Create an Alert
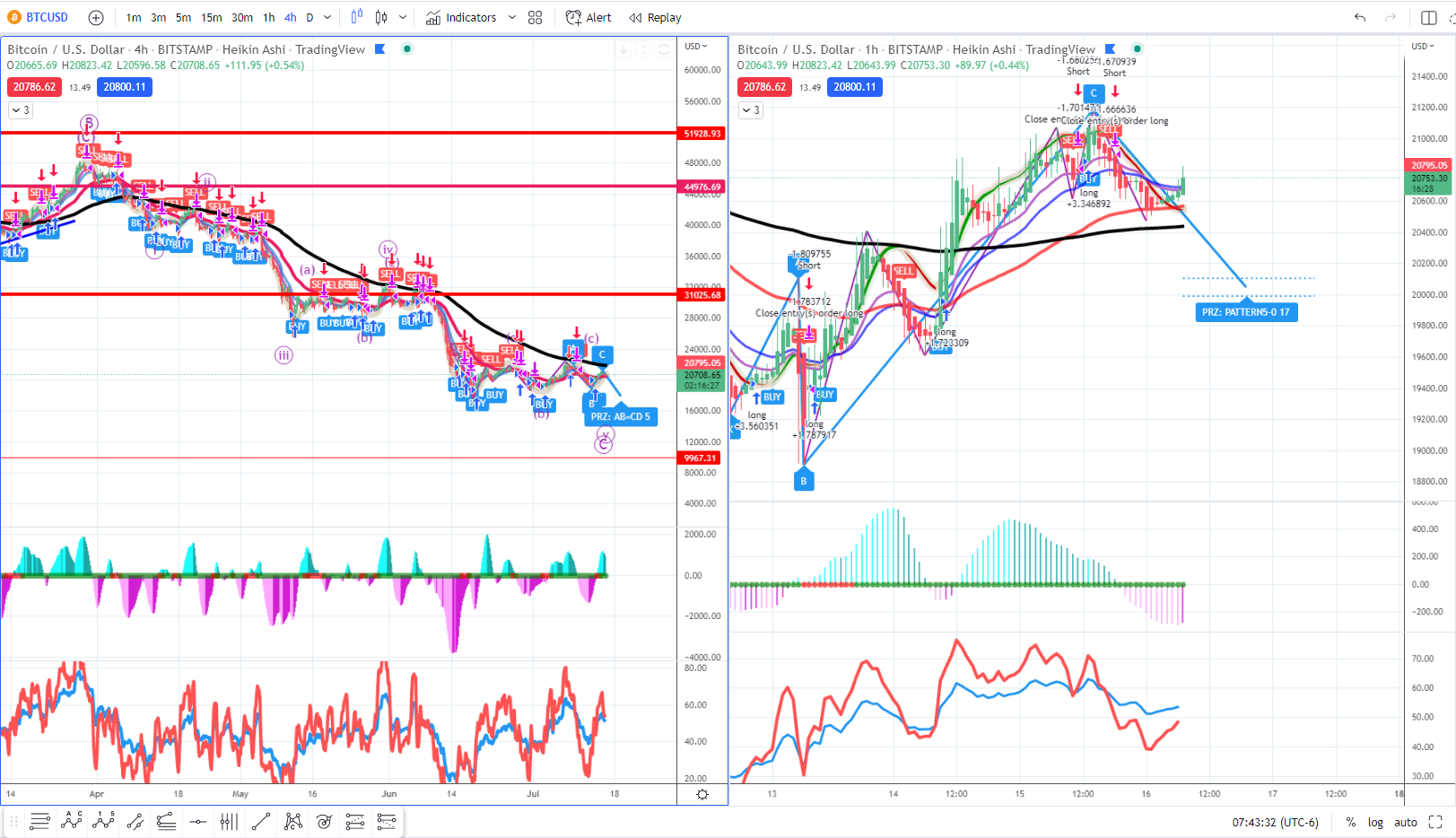The height and width of the screenshot is (838, 1456). (x=589, y=18)
